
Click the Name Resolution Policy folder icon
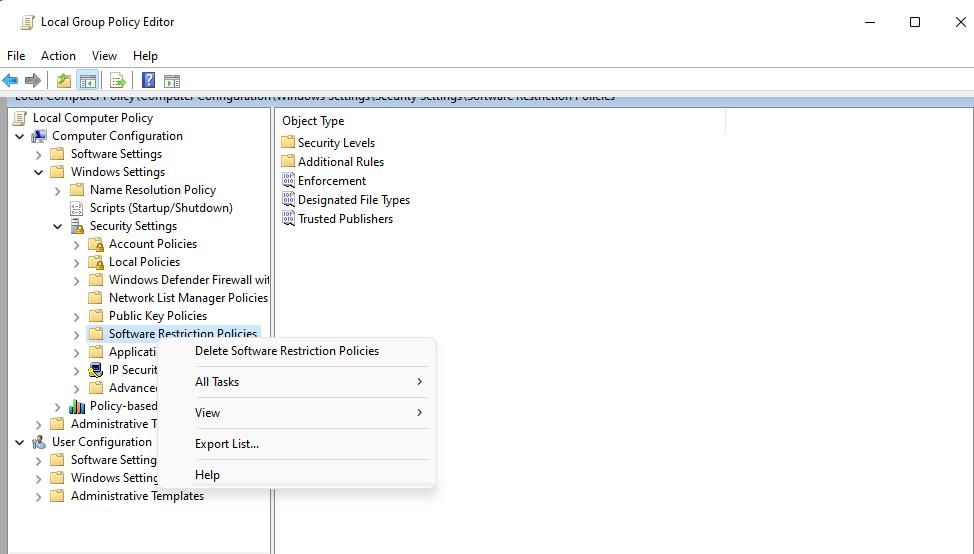[x=76, y=190]
